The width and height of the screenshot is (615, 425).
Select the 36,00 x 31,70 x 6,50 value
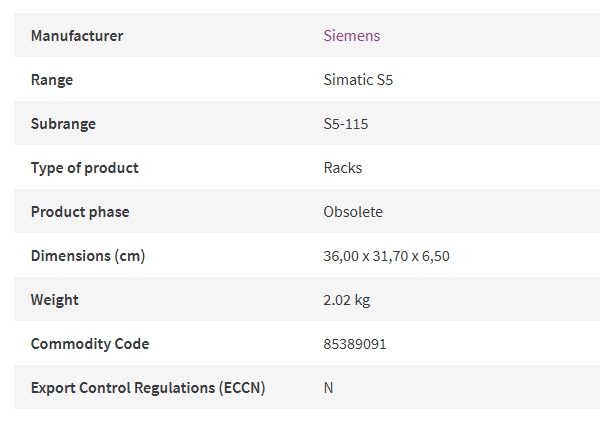[386, 256]
